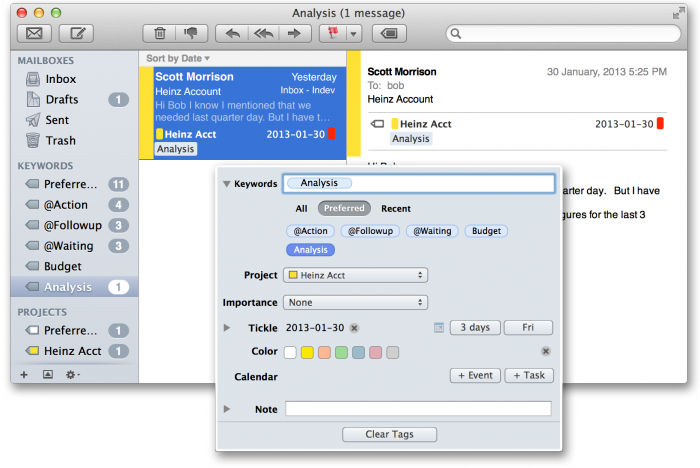Expand the Note disclosure triangle
The width and height of the screenshot is (700, 468).
tap(227, 409)
